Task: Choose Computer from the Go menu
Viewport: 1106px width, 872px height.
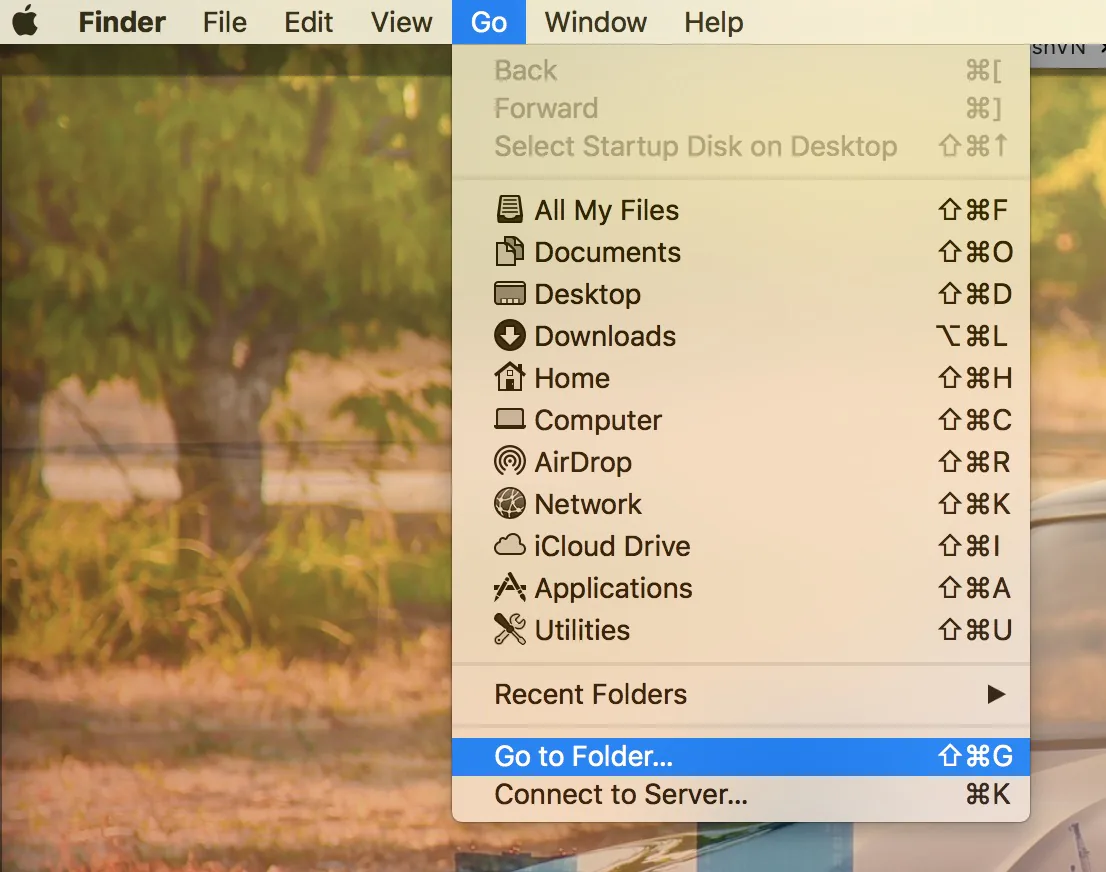Action: (741, 420)
